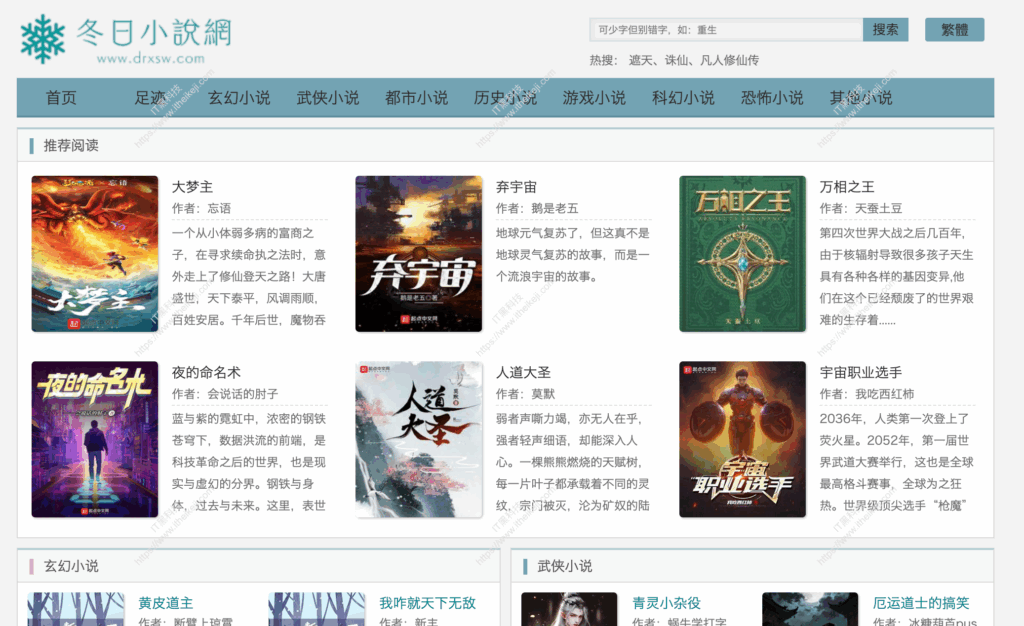Screen dimensions: 1024x626
Task: Select the 人道大圣 book cover
Action: [x=418, y=439]
